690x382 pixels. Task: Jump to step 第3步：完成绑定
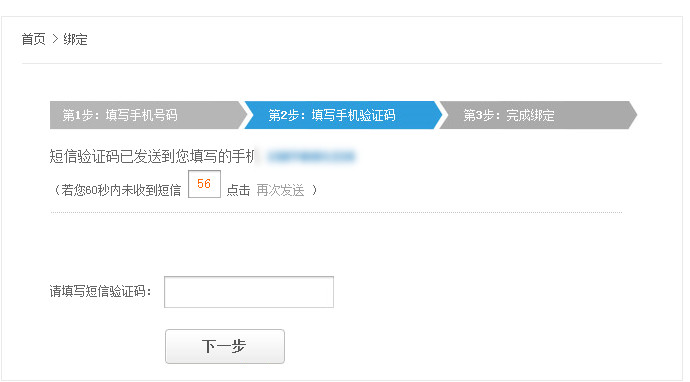point(509,115)
